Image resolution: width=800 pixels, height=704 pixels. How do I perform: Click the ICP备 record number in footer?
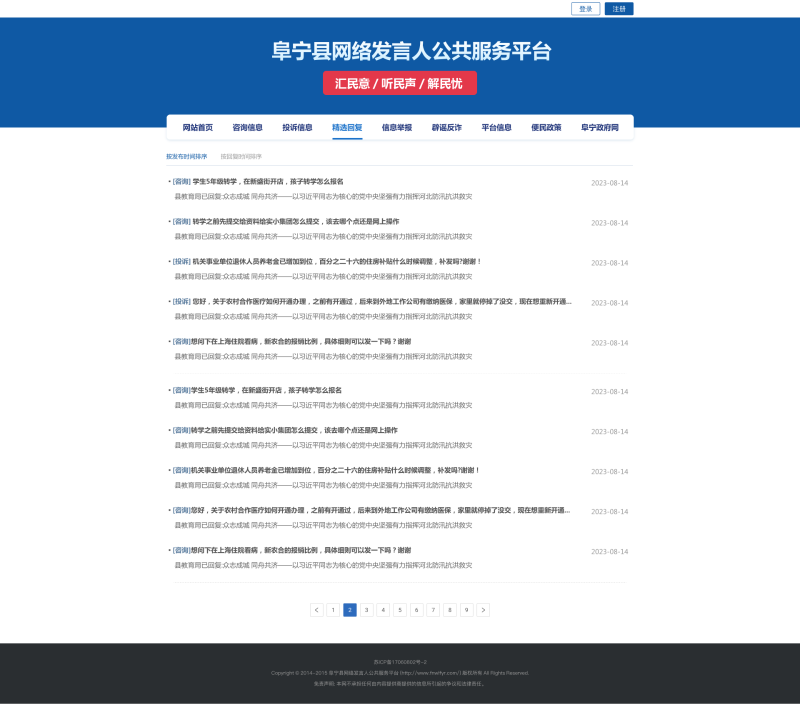pyautogui.click(x=399, y=662)
